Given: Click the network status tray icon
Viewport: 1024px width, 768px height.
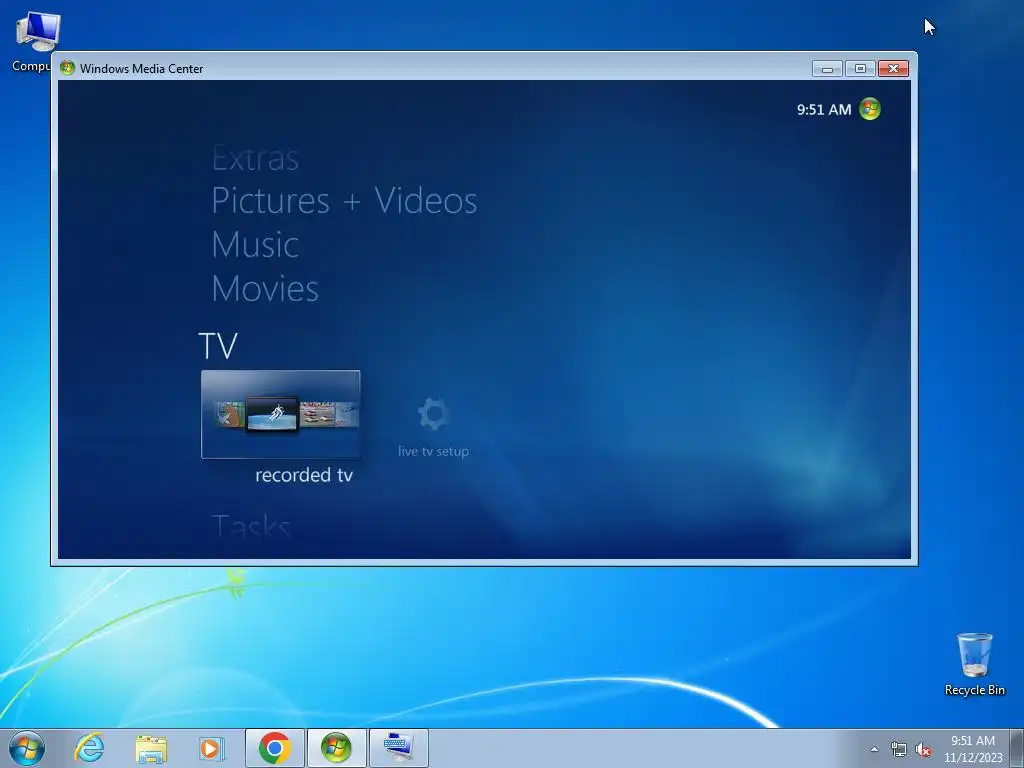Looking at the screenshot, I should tap(899, 749).
